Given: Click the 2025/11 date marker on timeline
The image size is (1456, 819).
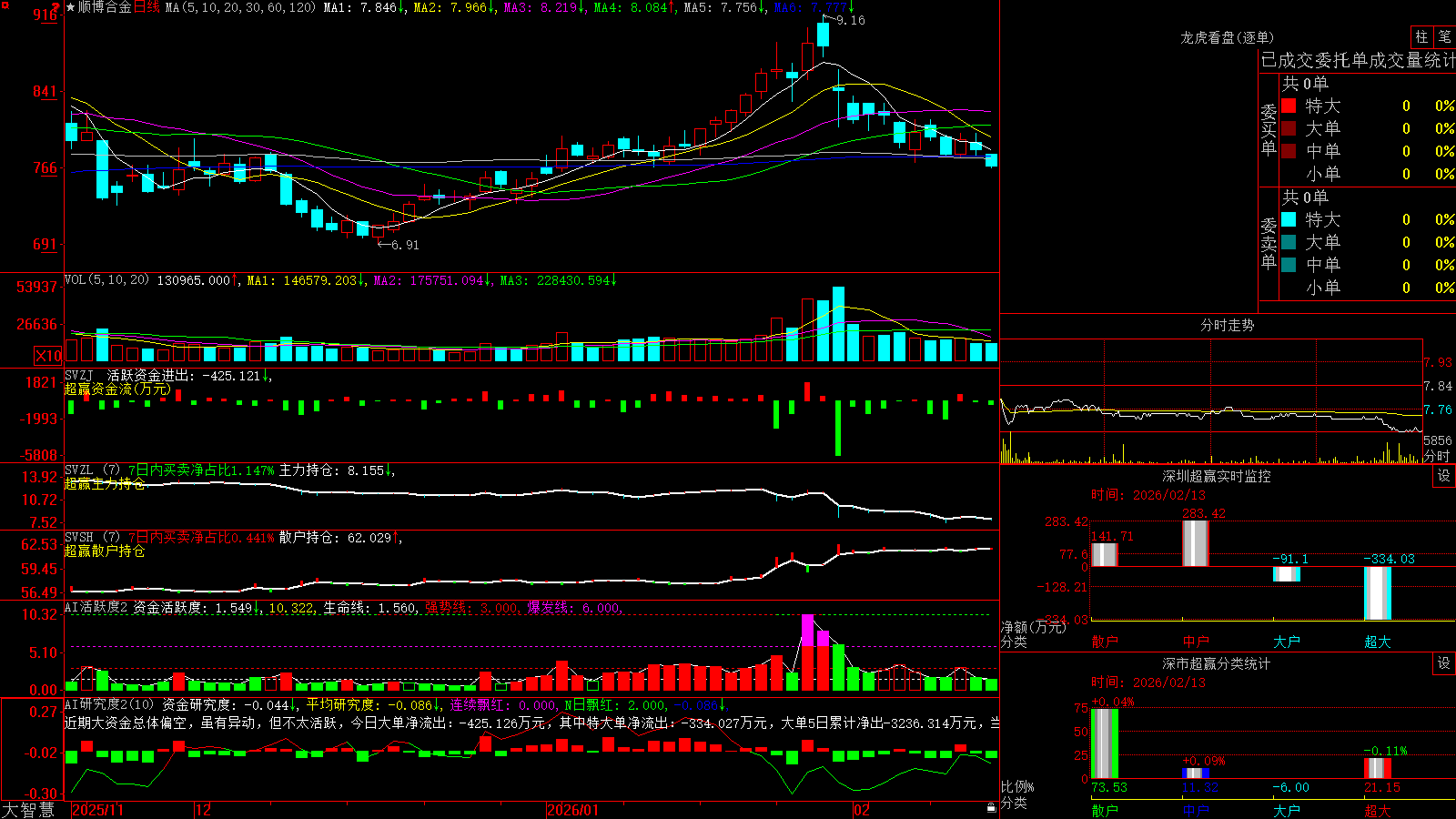Looking at the screenshot, I should [x=97, y=810].
